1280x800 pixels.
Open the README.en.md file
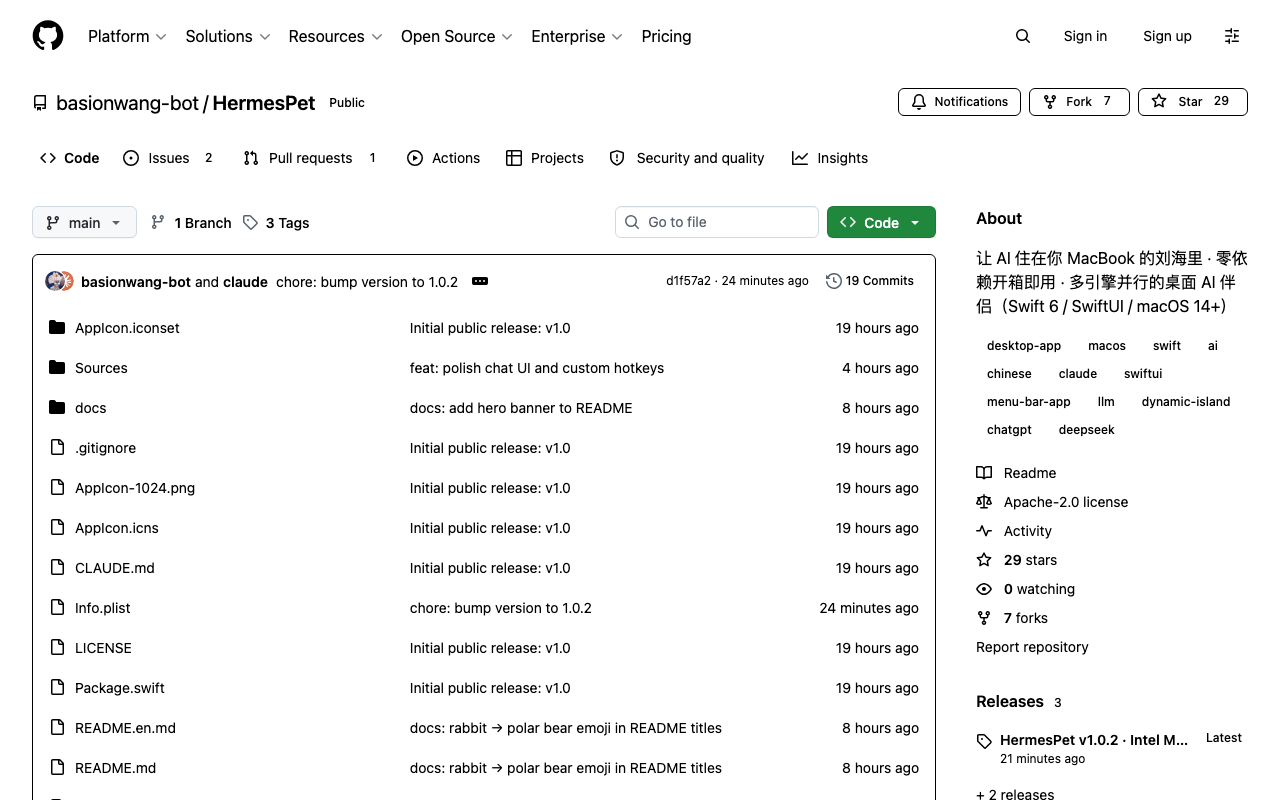tap(125, 728)
